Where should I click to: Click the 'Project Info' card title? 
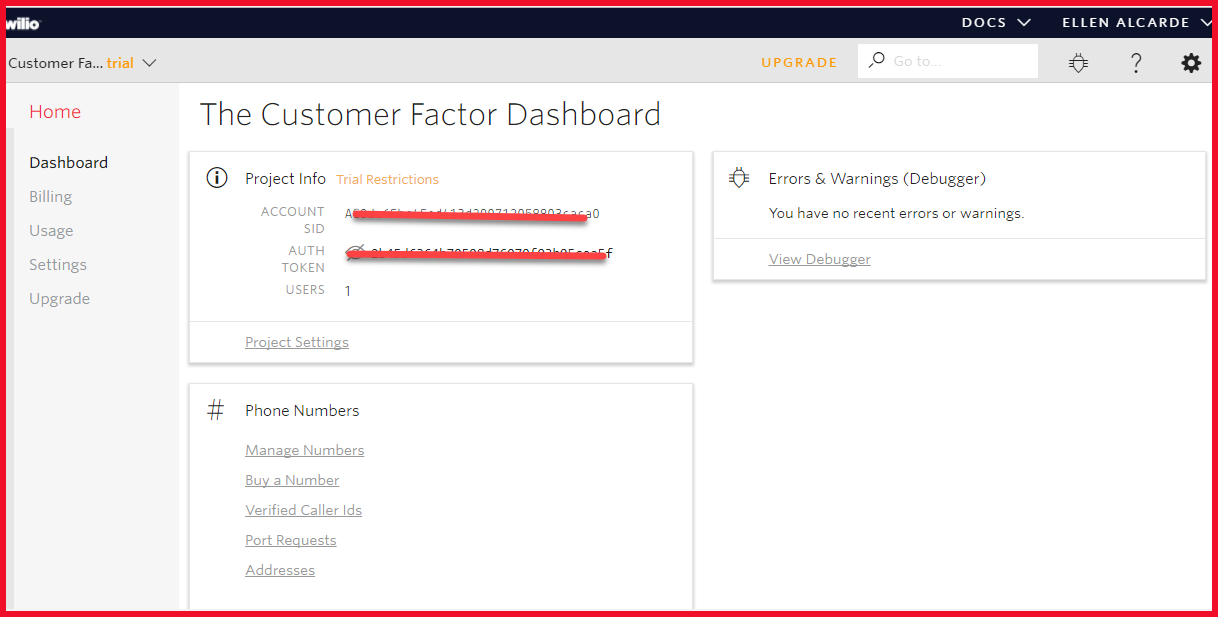click(286, 178)
